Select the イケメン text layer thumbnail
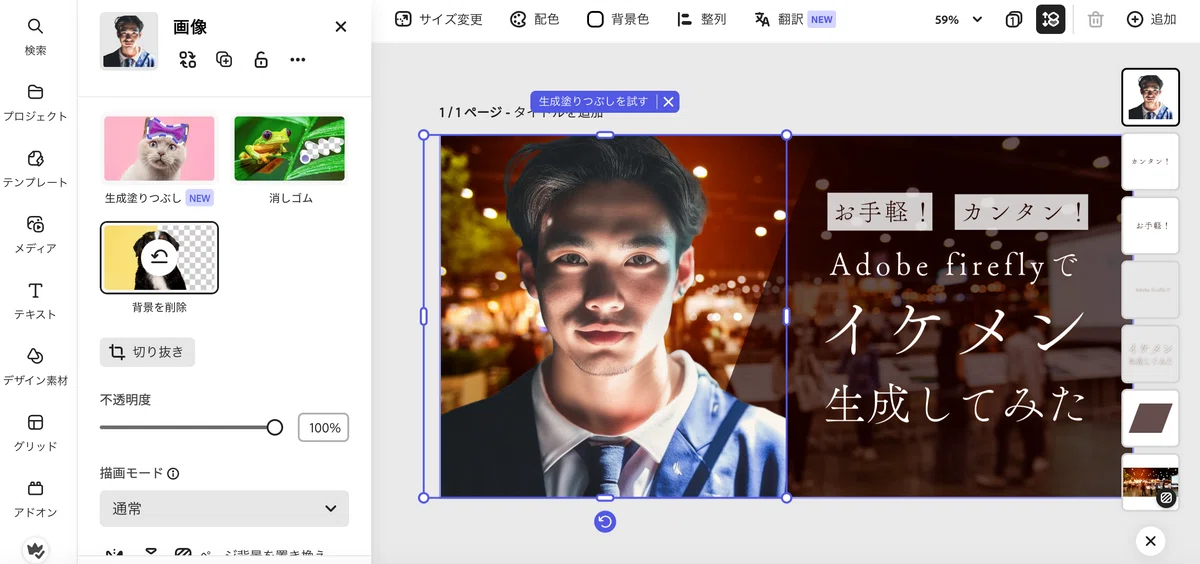The height and width of the screenshot is (564, 1200). point(1150,353)
